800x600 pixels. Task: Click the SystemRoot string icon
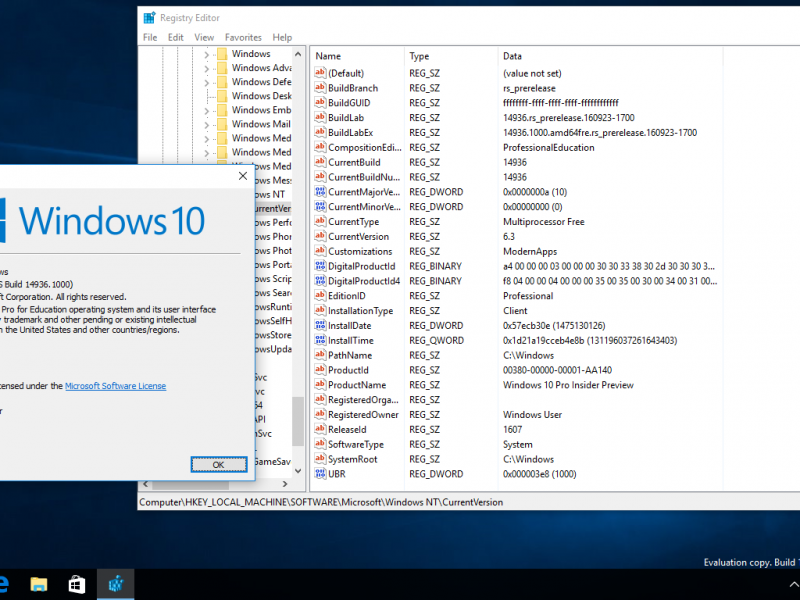320,459
